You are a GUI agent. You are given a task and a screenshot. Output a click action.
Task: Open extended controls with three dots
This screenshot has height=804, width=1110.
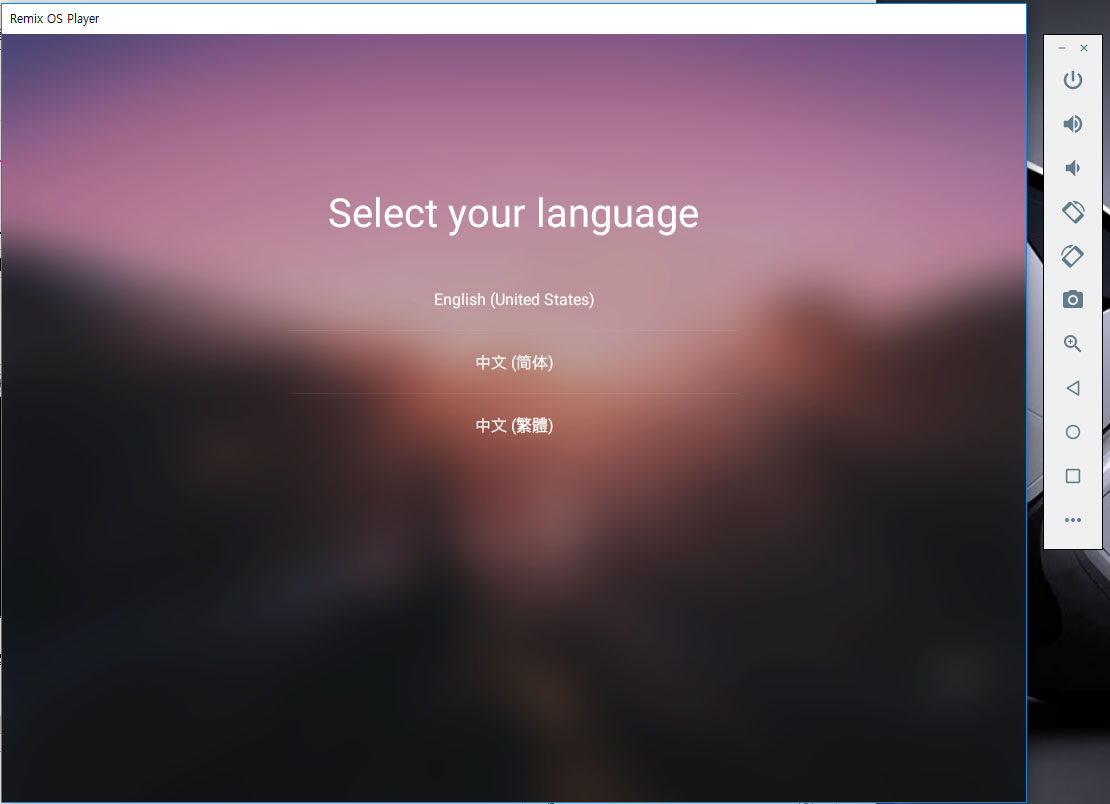click(x=1072, y=519)
